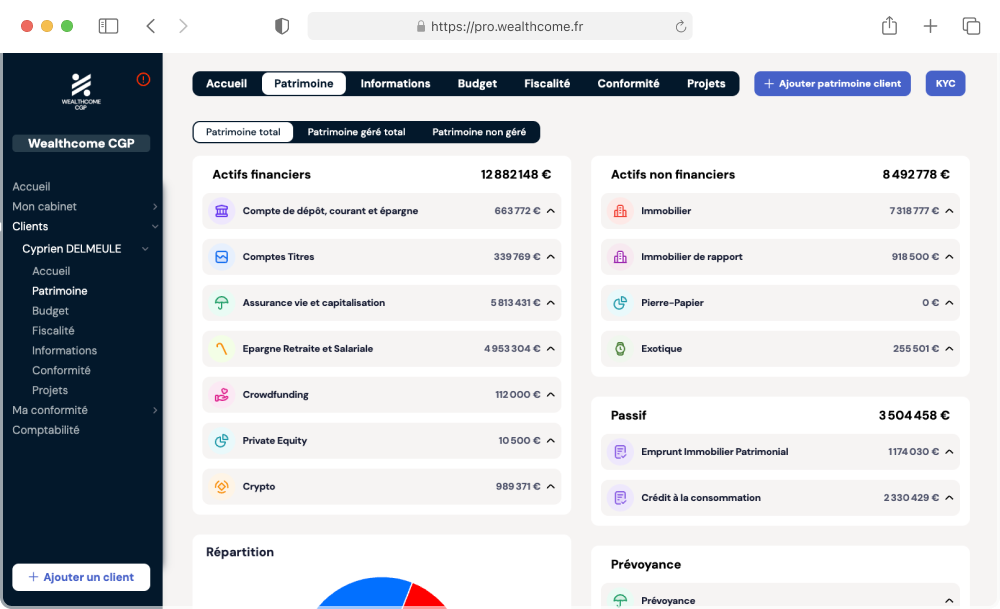Open the Accueil top tab
This screenshot has width=1000, height=609.
point(226,84)
